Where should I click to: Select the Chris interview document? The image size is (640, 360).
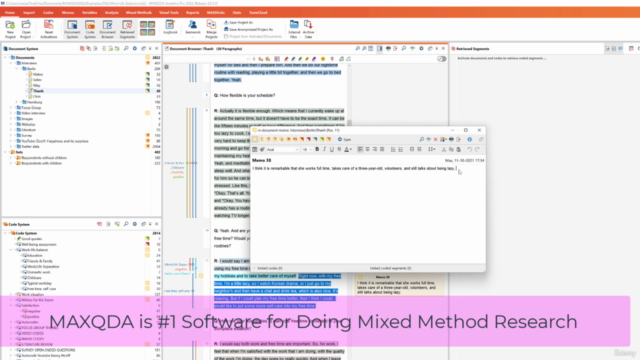(x=36, y=96)
